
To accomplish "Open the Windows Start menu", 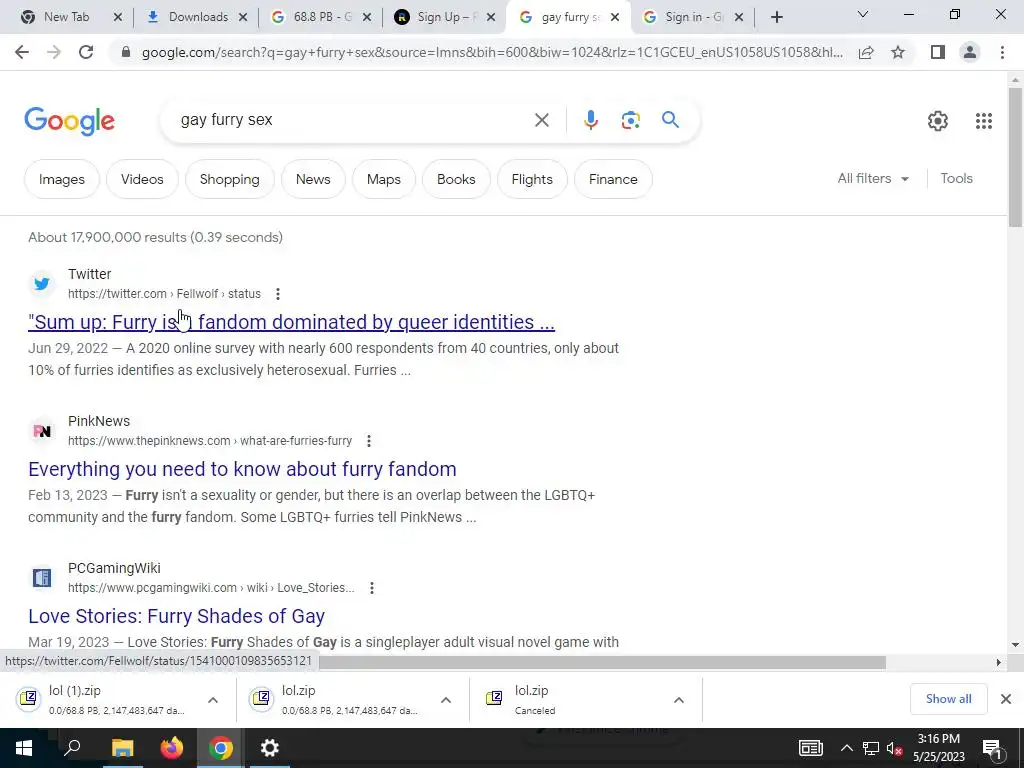I will point(24,748).
